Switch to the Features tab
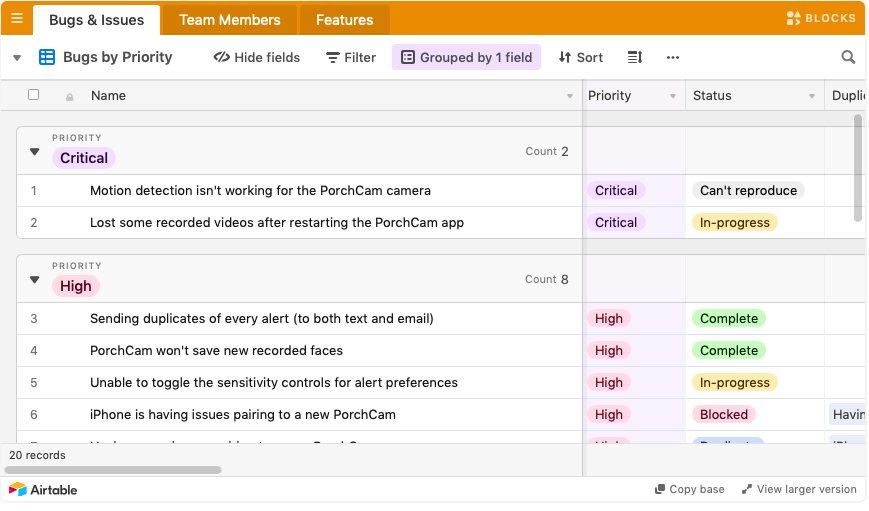The width and height of the screenshot is (869, 511). pos(344,20)
